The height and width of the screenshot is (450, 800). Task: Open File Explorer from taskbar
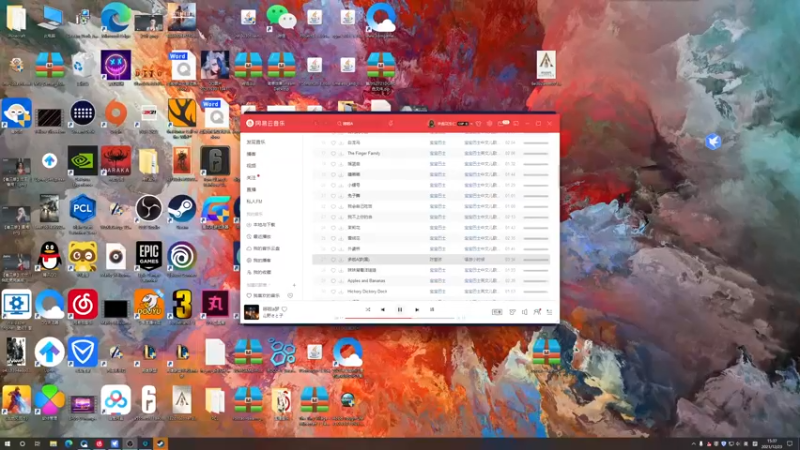[x=53, y=444]
